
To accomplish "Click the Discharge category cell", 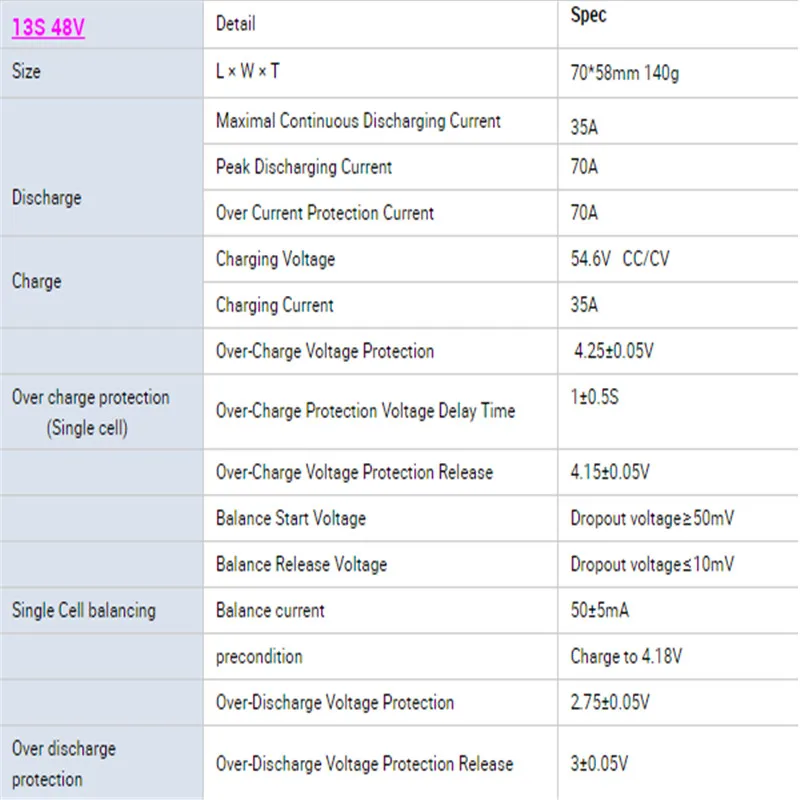I will tap(101, 167).
